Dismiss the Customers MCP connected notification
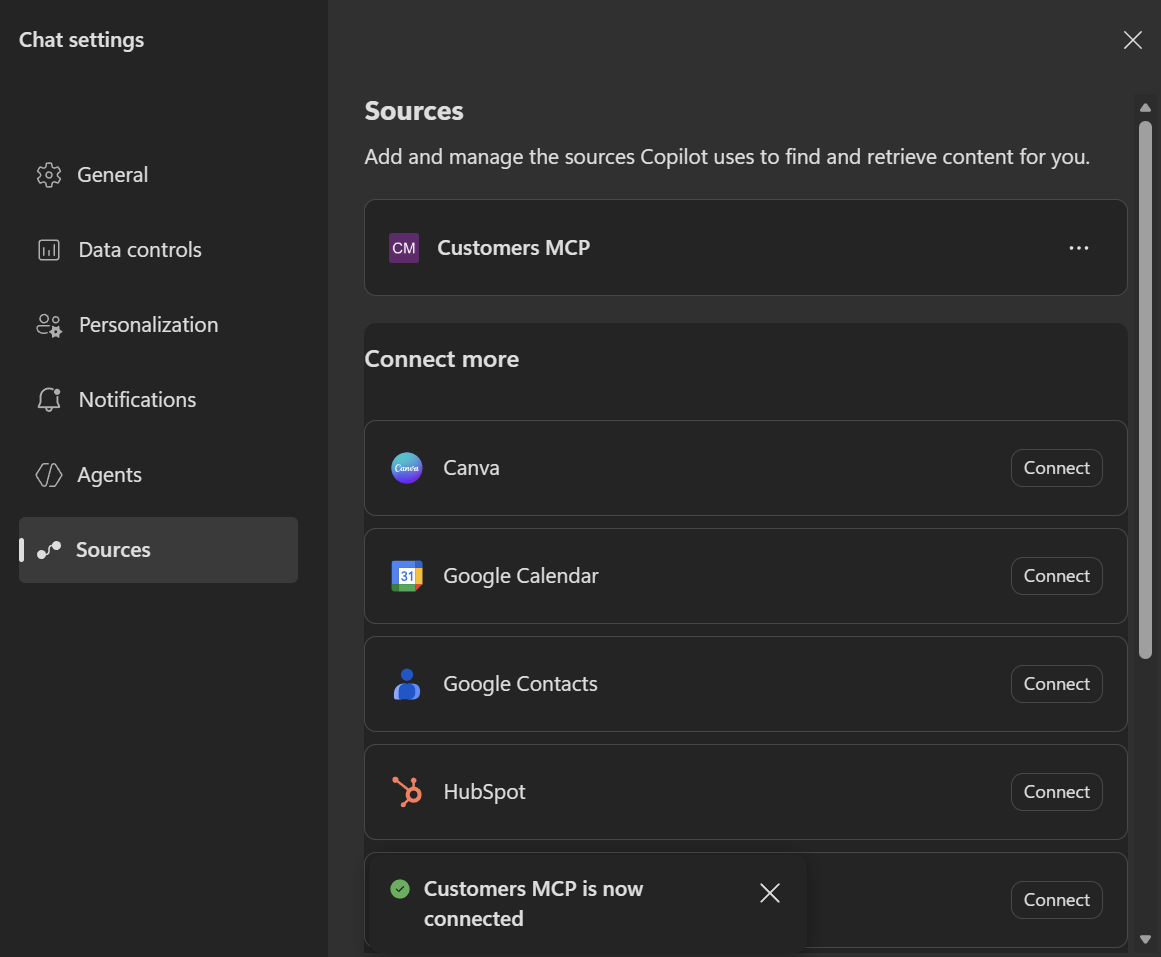 pyautogui.click(x=770, y=893)
